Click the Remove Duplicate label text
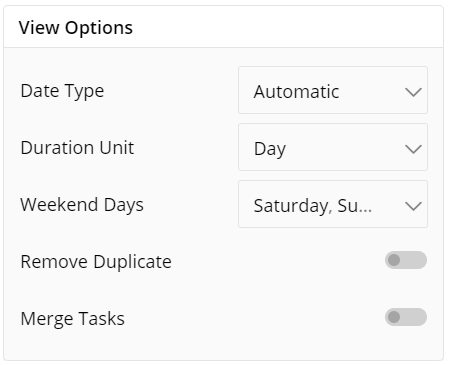This screenshot has height=365, width=449. point(96,262)
